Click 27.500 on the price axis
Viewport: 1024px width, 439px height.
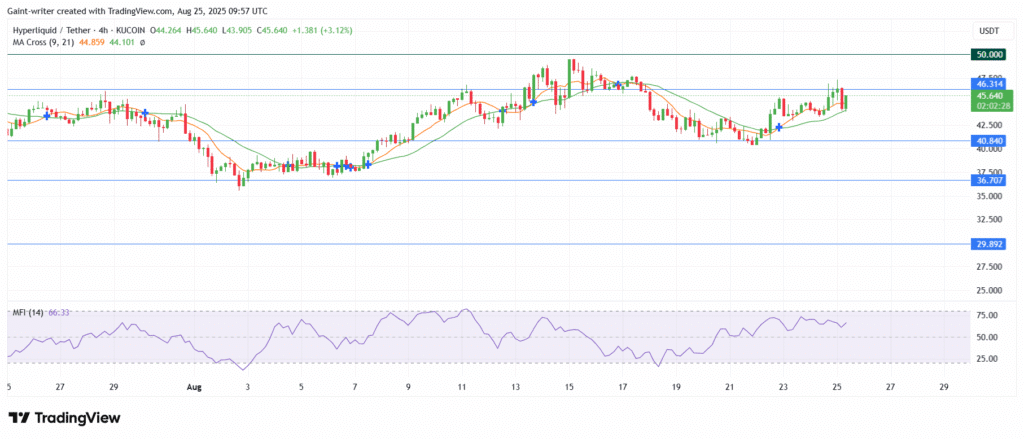[x=990, y=267]
